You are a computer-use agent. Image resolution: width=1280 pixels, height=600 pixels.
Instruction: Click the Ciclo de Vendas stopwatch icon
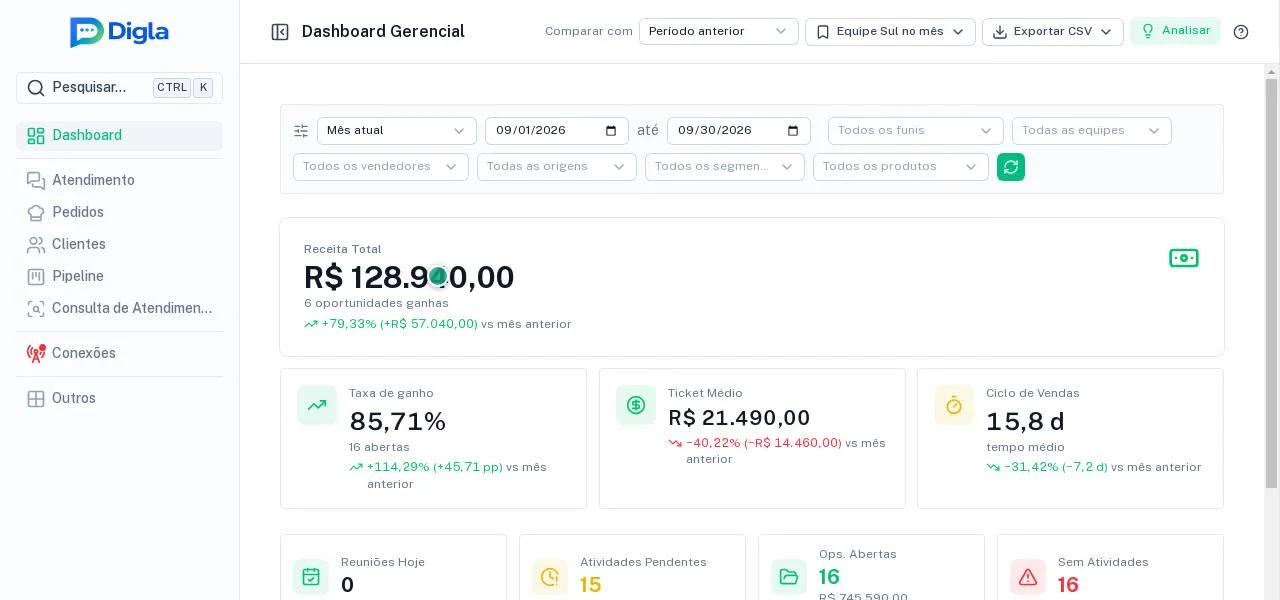954,405
